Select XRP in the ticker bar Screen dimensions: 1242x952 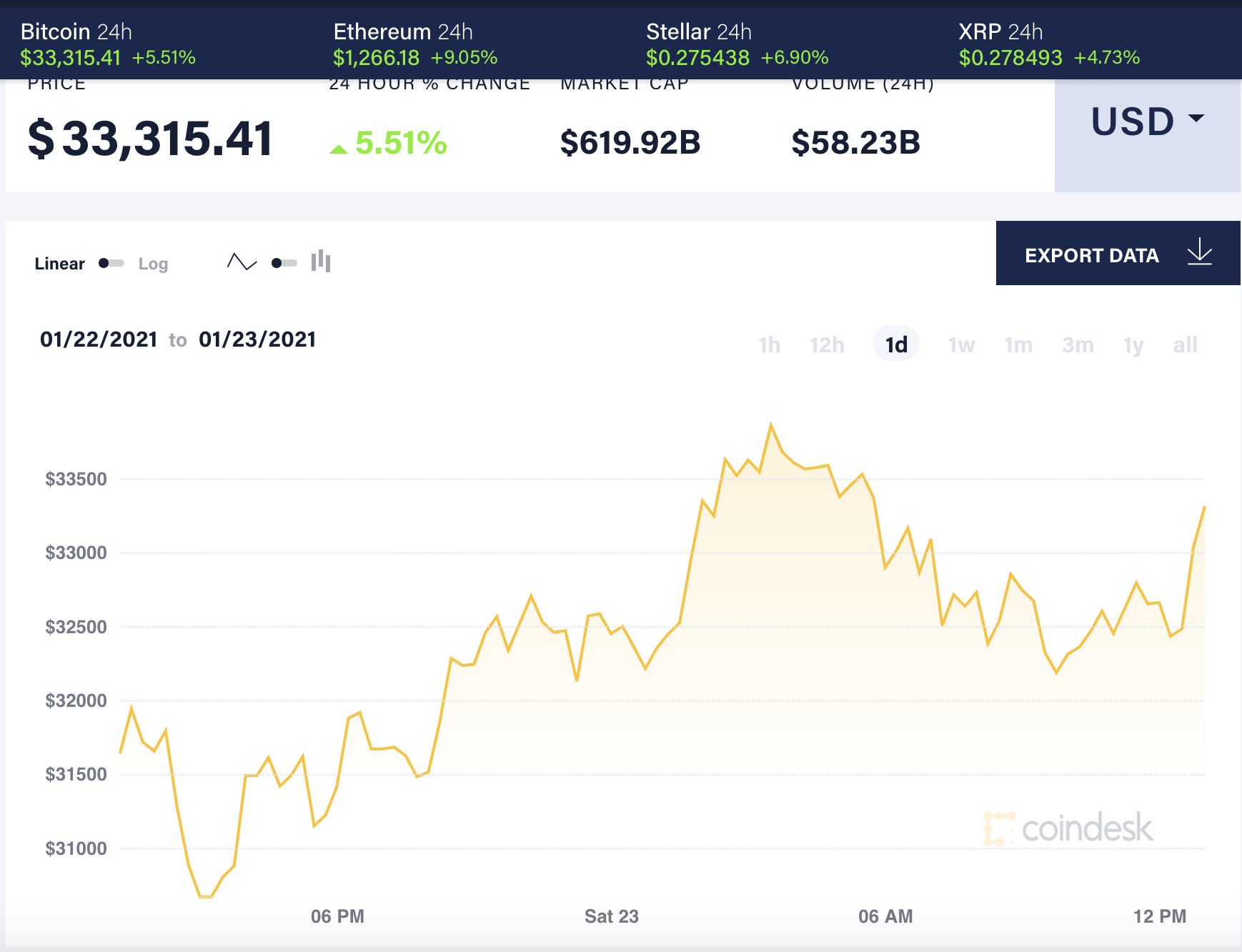click(979, 31)
